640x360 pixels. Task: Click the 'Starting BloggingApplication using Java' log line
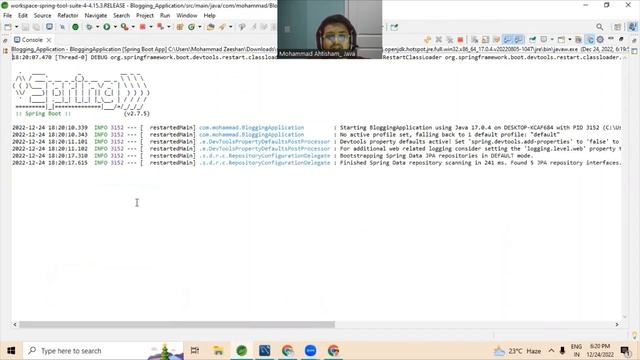point(316,127)
